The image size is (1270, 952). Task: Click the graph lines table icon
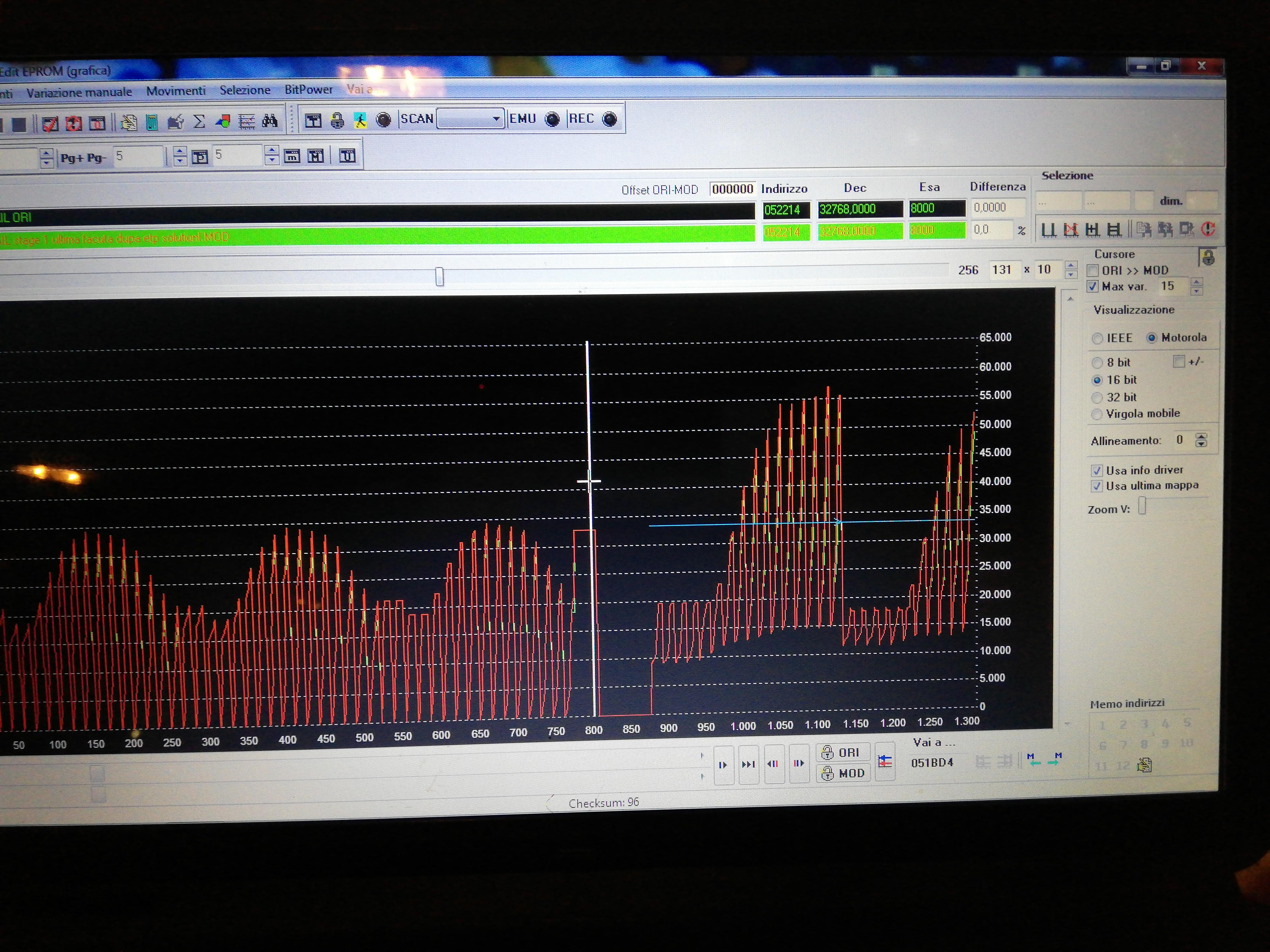pos(246,121)
